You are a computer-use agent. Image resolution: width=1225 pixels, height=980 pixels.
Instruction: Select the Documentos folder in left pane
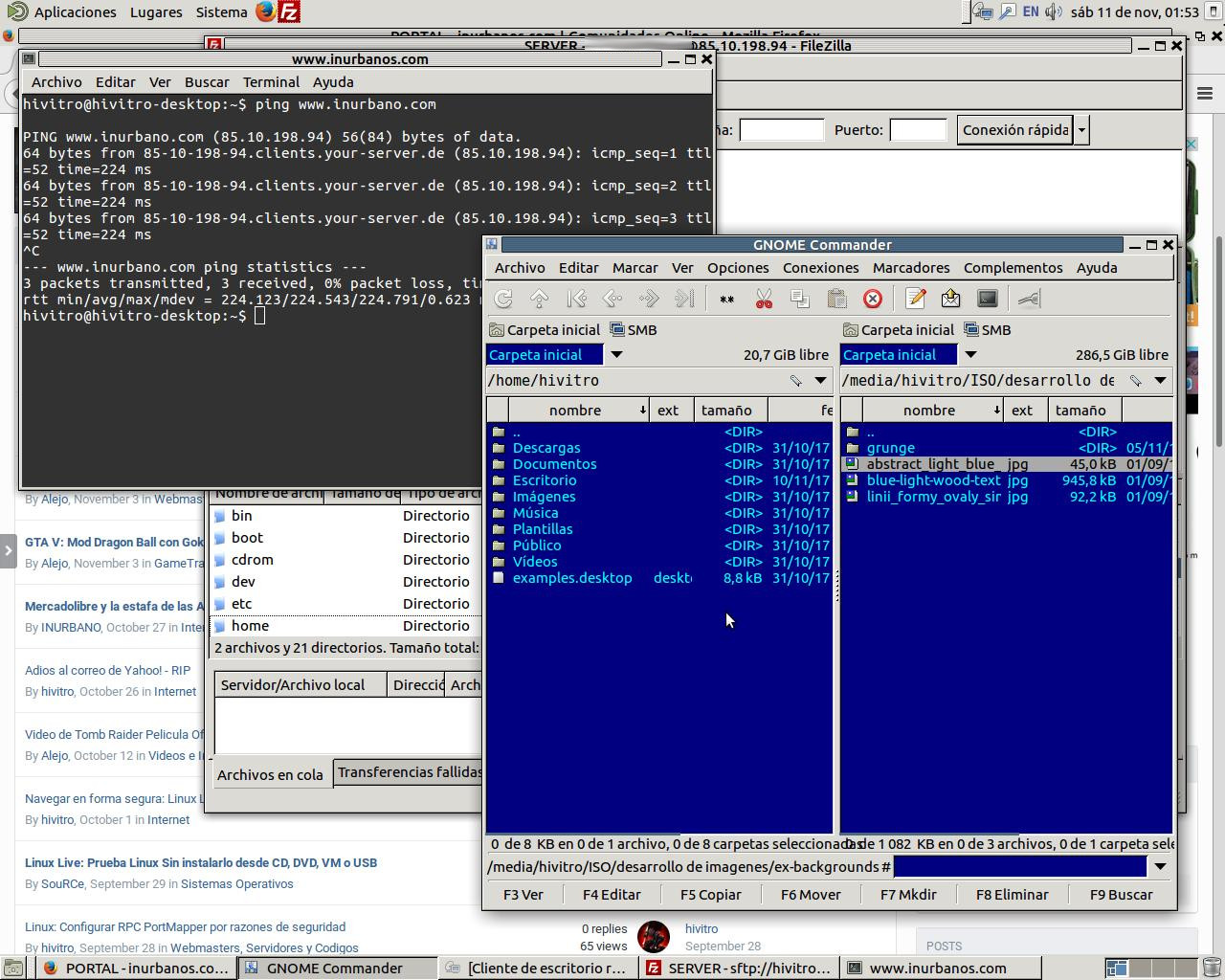[554, 464]
